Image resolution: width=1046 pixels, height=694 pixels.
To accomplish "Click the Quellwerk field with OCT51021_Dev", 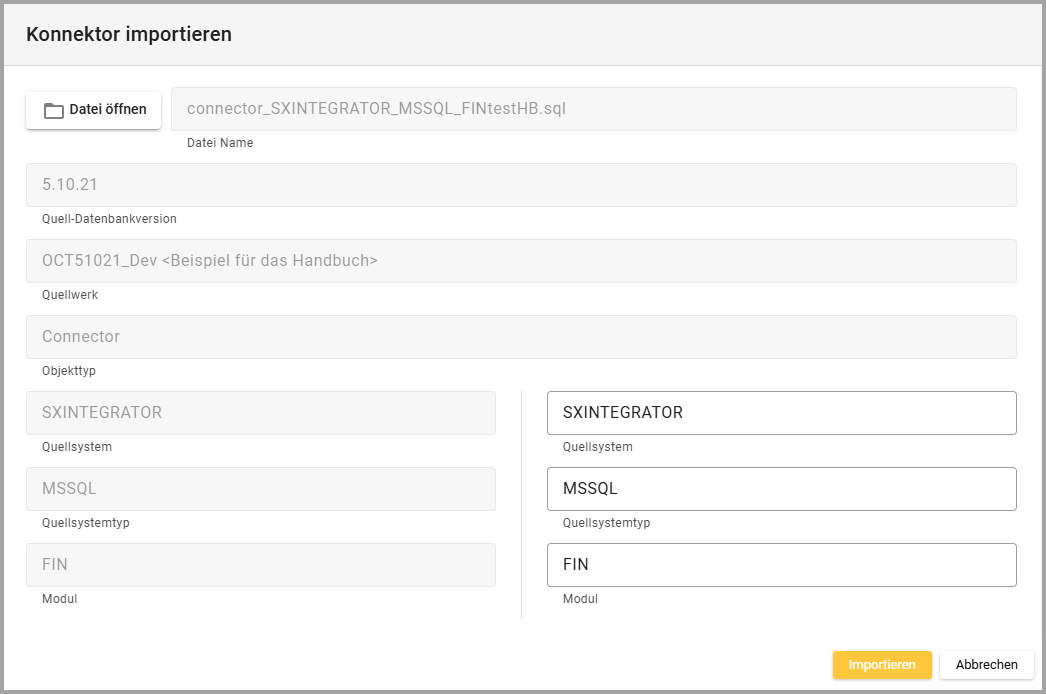I will [x=521, y=261].
